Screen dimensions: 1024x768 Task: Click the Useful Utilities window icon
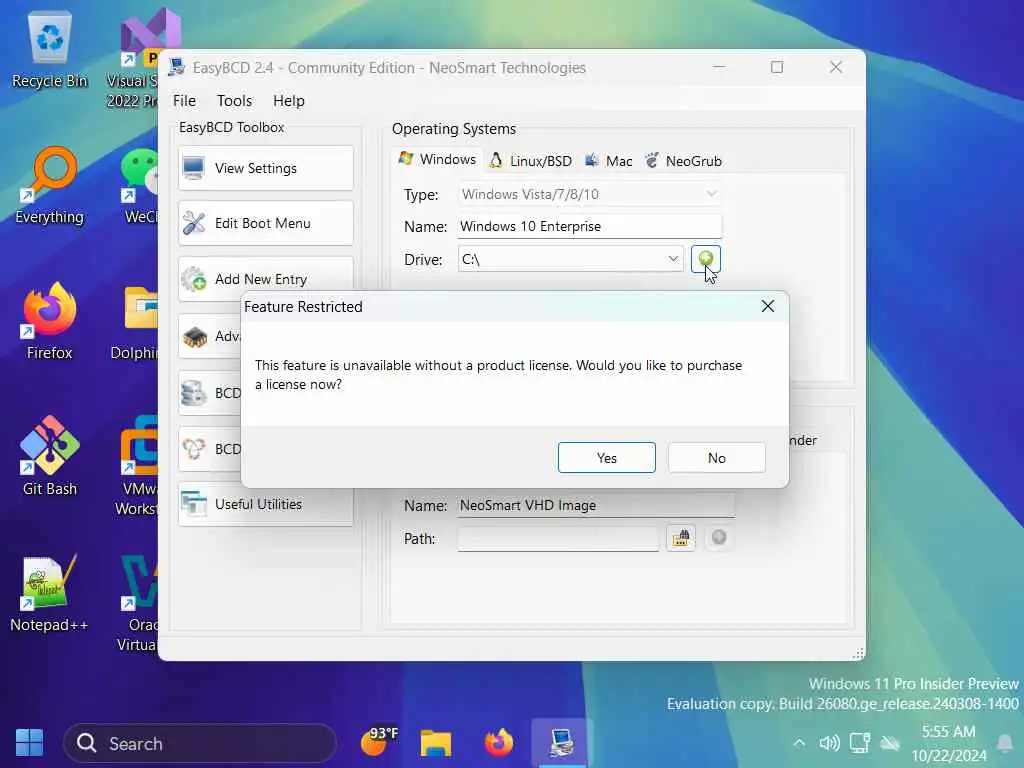pyautogui.click(x=194, y=504)
